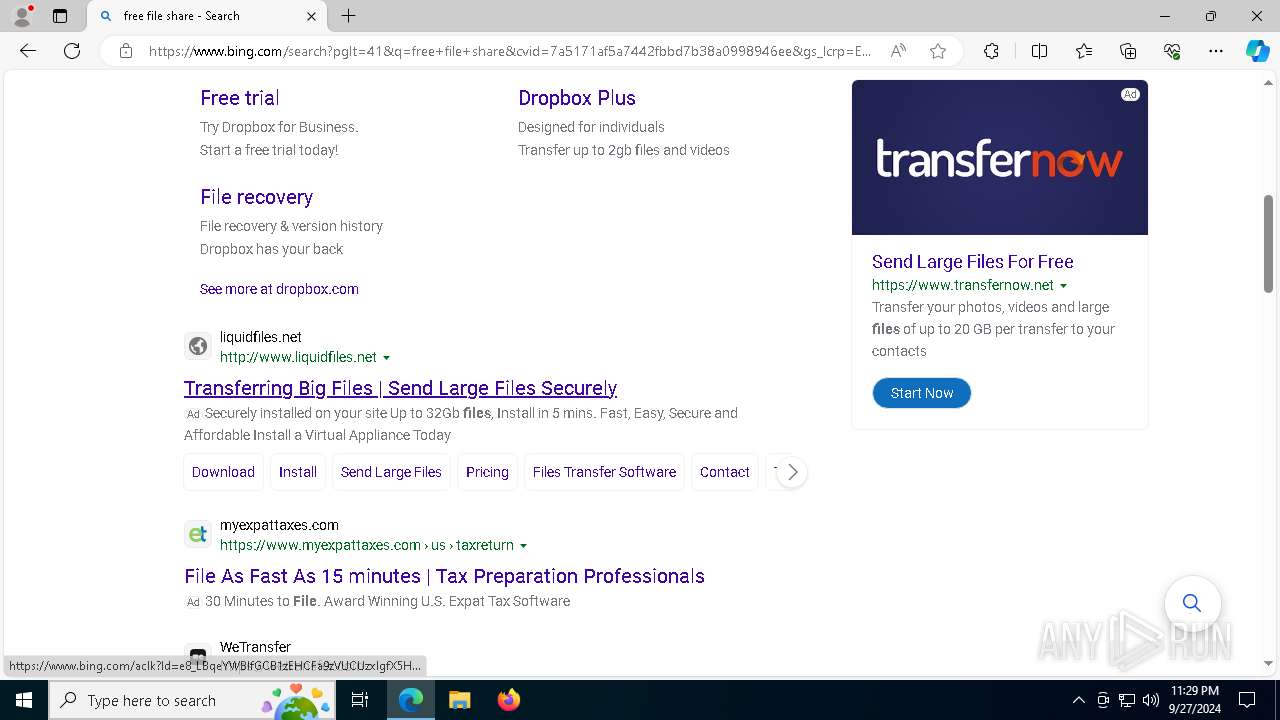Open the Windows Start menu

pyautogui.click(x=24, y=700)
